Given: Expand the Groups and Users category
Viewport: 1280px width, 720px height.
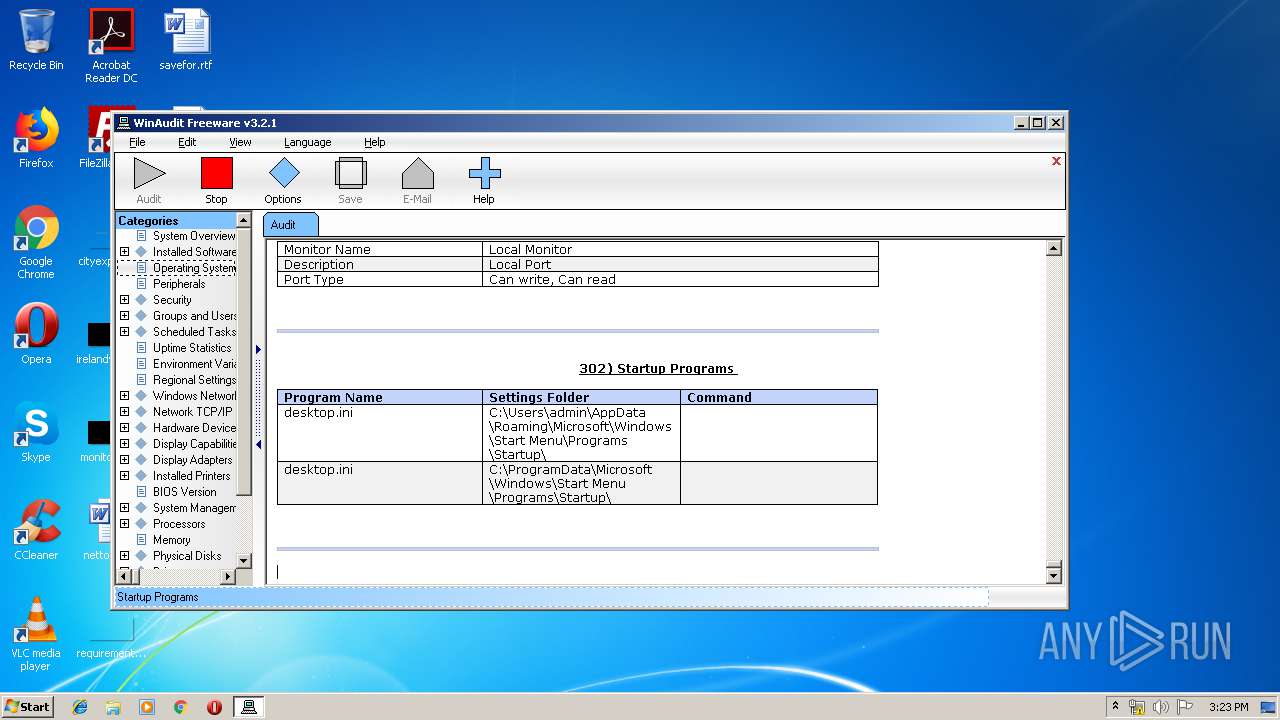Looking at the screenshot, I should click(124, 316).
